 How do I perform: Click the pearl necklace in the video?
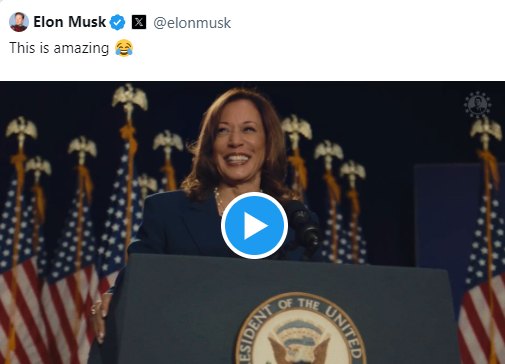click(218, 200)
